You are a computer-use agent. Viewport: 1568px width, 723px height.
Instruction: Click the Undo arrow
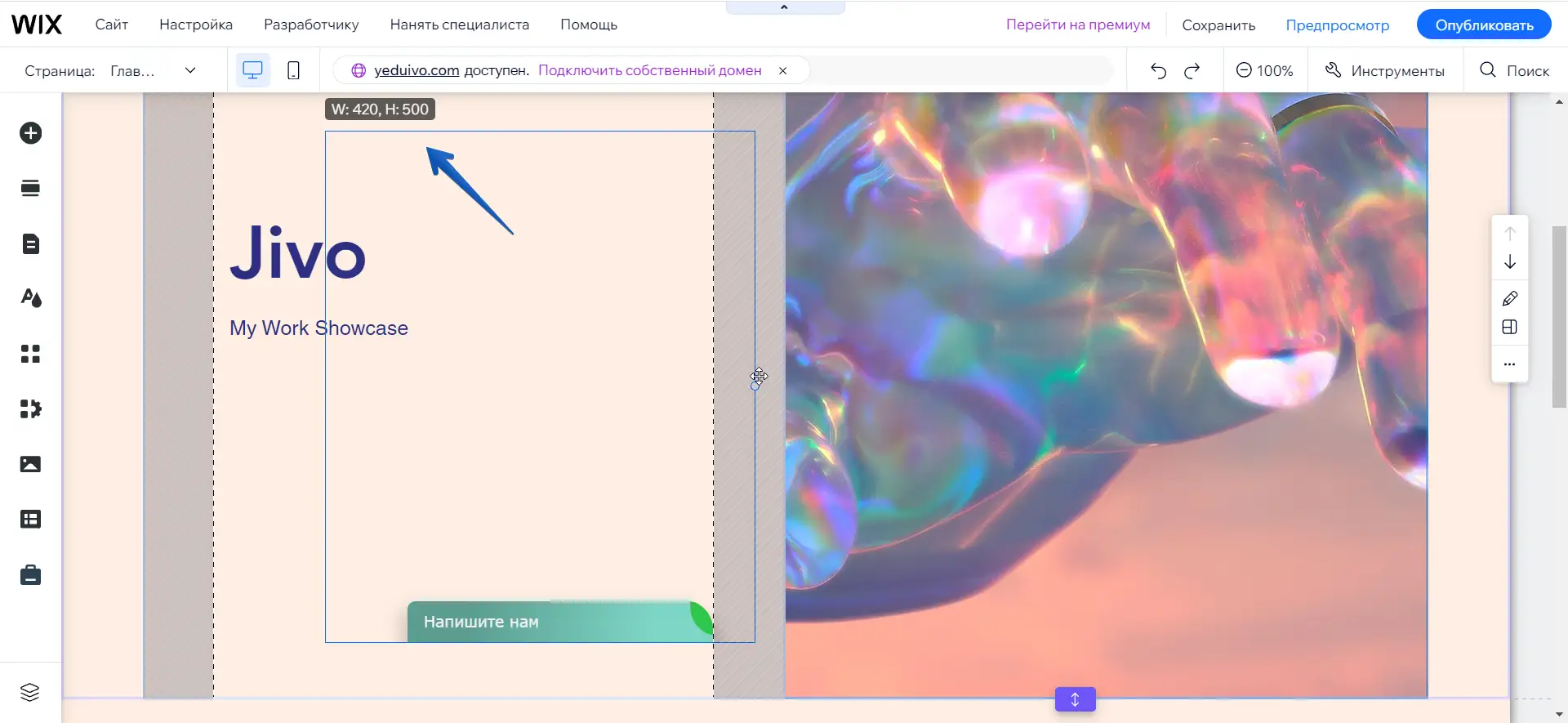pos(1158,71)
